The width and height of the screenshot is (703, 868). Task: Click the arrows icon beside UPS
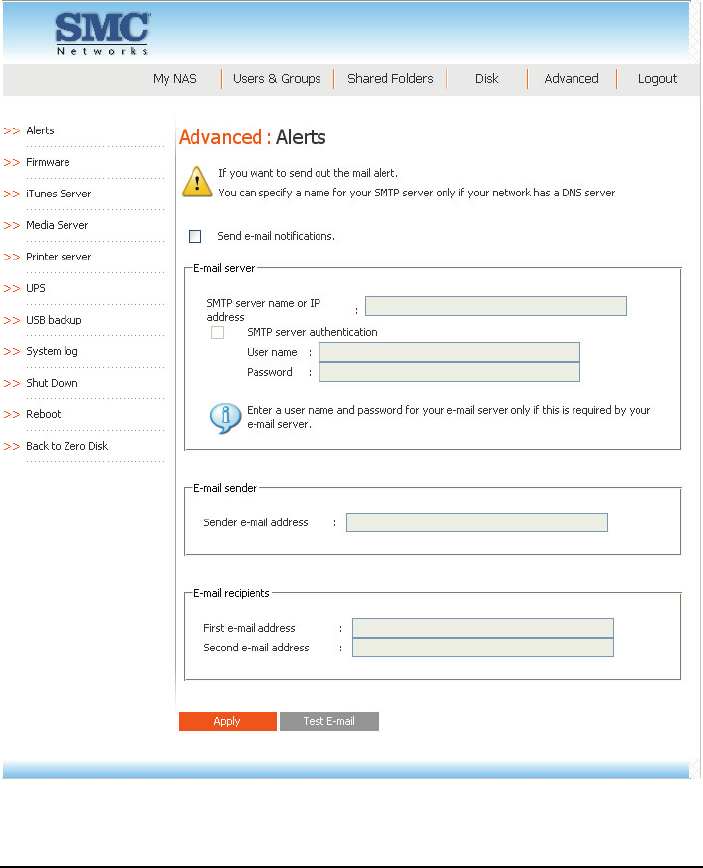12,289
